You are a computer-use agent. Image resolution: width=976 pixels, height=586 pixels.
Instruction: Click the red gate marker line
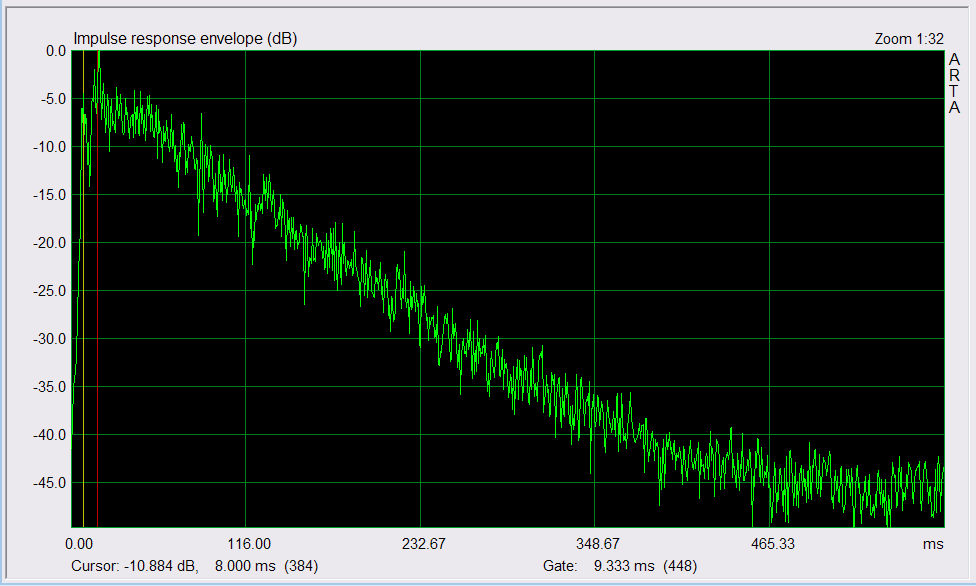pyautogui.click(x=98, y=288)
